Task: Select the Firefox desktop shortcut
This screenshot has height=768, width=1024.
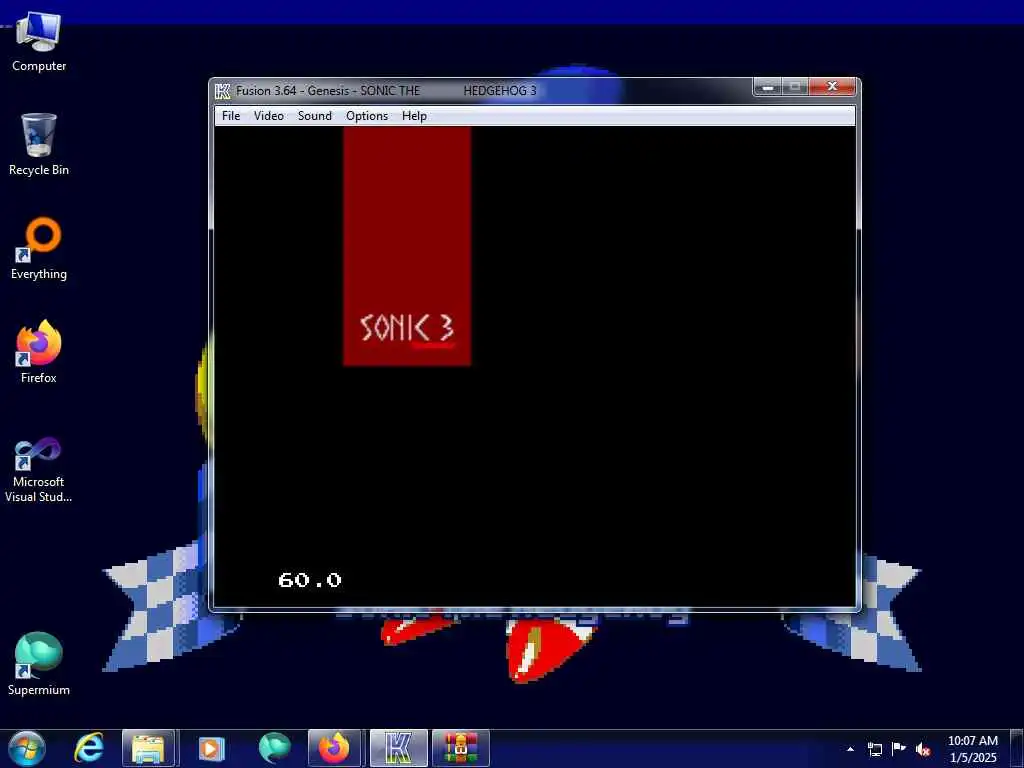Action: coord(39,353)
